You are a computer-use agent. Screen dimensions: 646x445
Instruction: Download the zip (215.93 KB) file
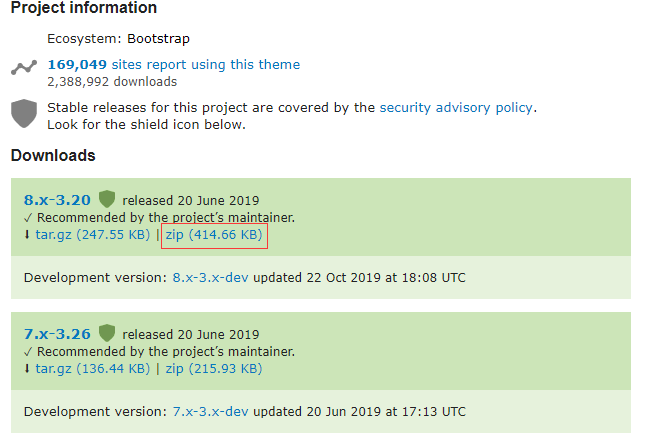214,368
